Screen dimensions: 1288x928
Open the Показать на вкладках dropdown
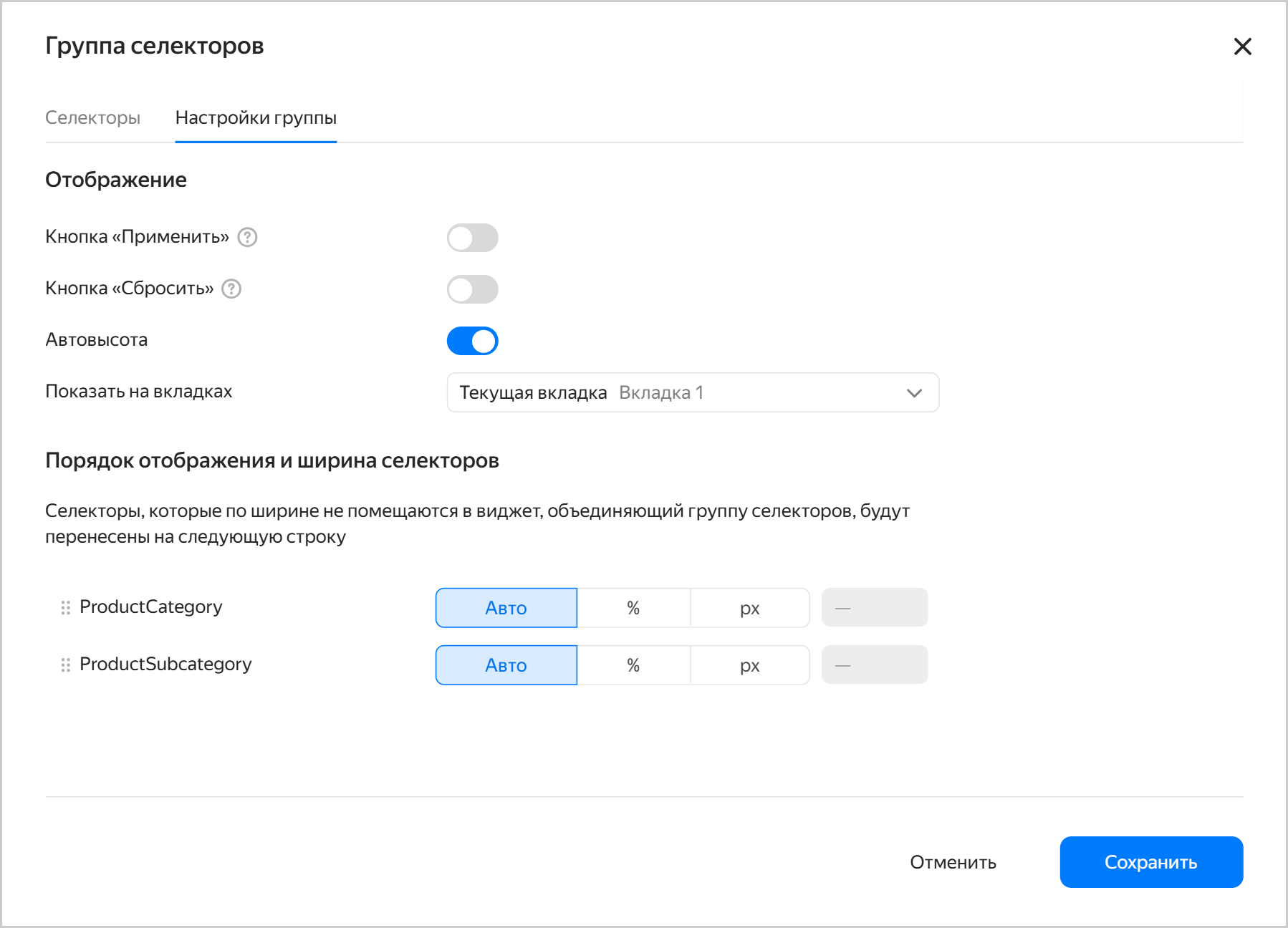pyautogui.click(x=692, y=392)
